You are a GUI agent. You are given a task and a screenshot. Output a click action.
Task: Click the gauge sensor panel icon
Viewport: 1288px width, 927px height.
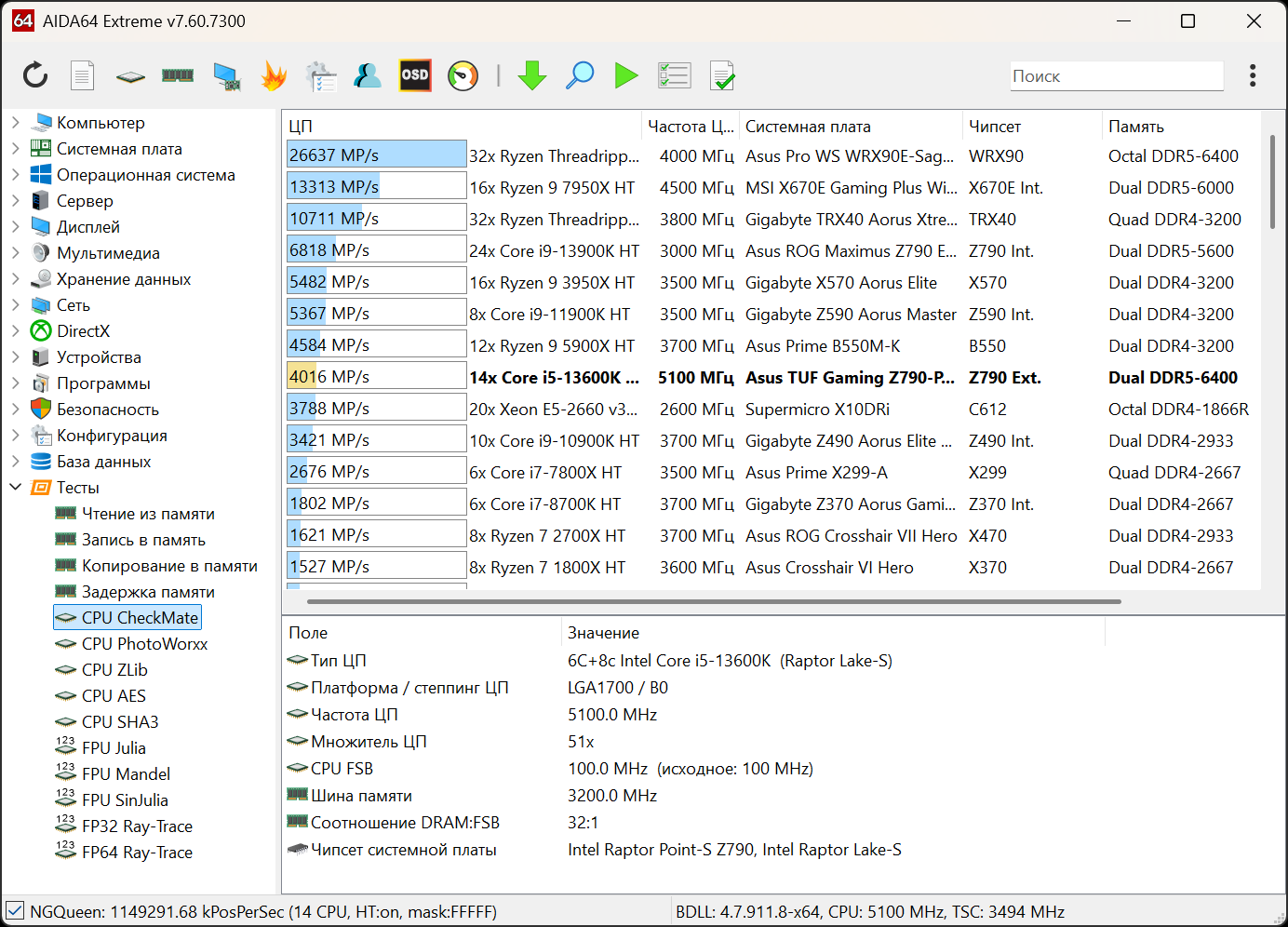pos(463,75)
